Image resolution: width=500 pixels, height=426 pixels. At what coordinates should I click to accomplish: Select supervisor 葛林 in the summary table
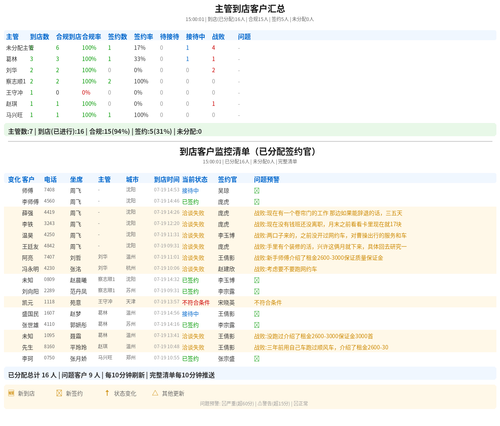tap(11, 59)
